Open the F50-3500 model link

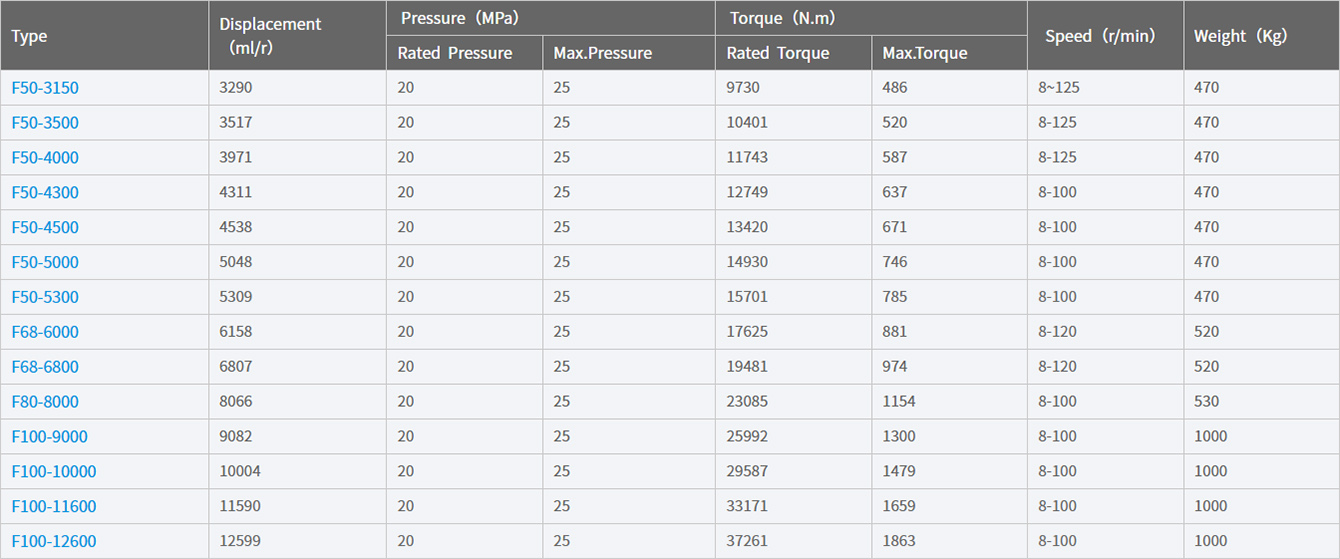tap(45, 123)
